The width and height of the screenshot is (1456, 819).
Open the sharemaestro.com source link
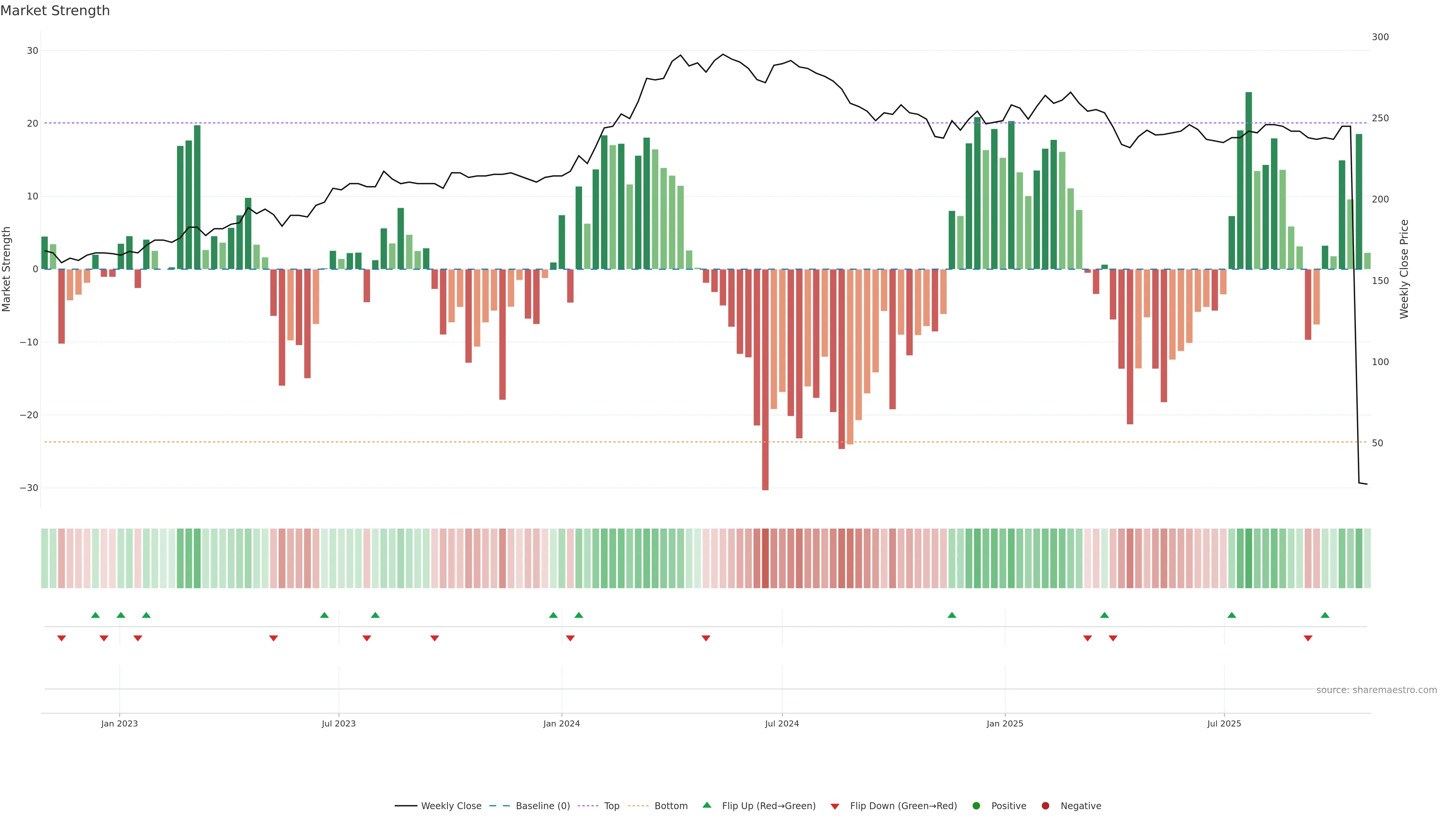pyautogui.click(x=1376, y=690)
